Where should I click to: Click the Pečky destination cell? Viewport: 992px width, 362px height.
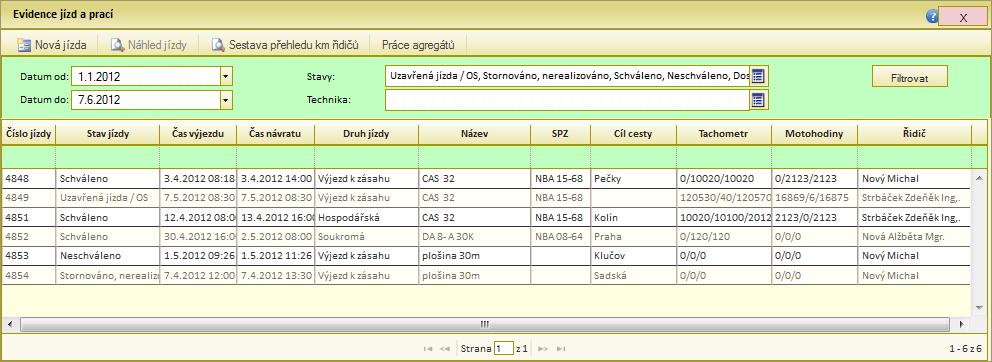coord(633,178)
